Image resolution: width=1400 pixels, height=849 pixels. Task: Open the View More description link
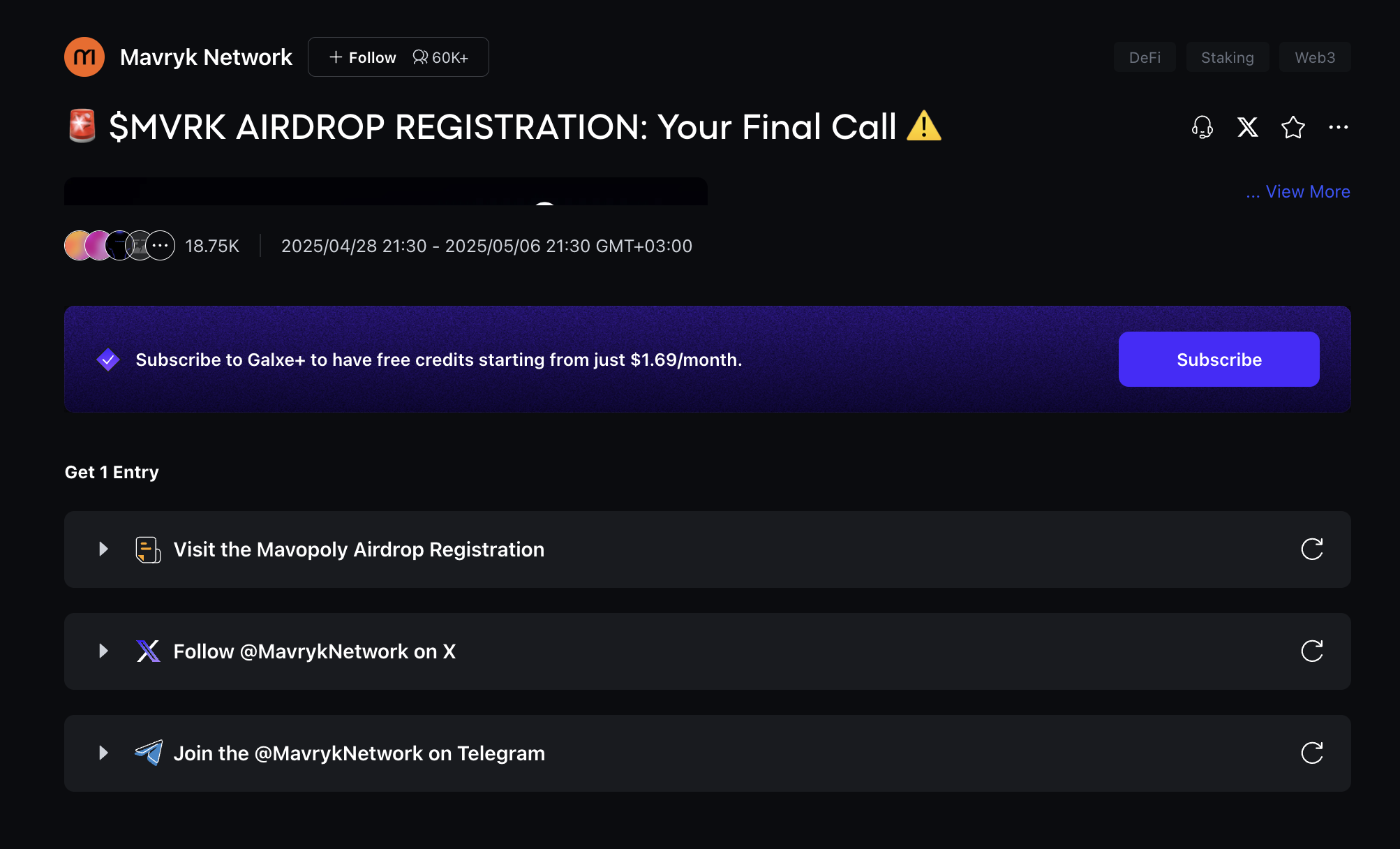[1298, 191]
